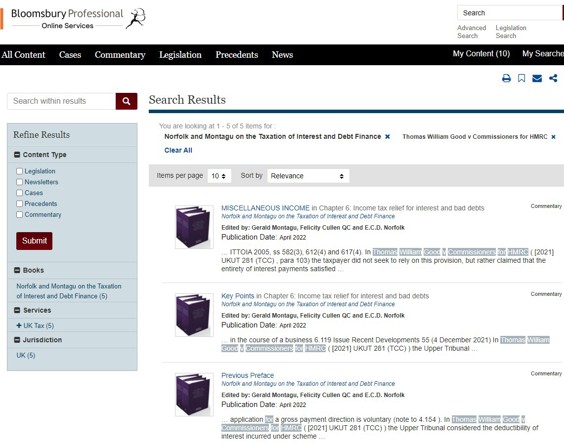Open the All Content menu
This screenshot has width=564, height=447.
(x=23, y=55)
